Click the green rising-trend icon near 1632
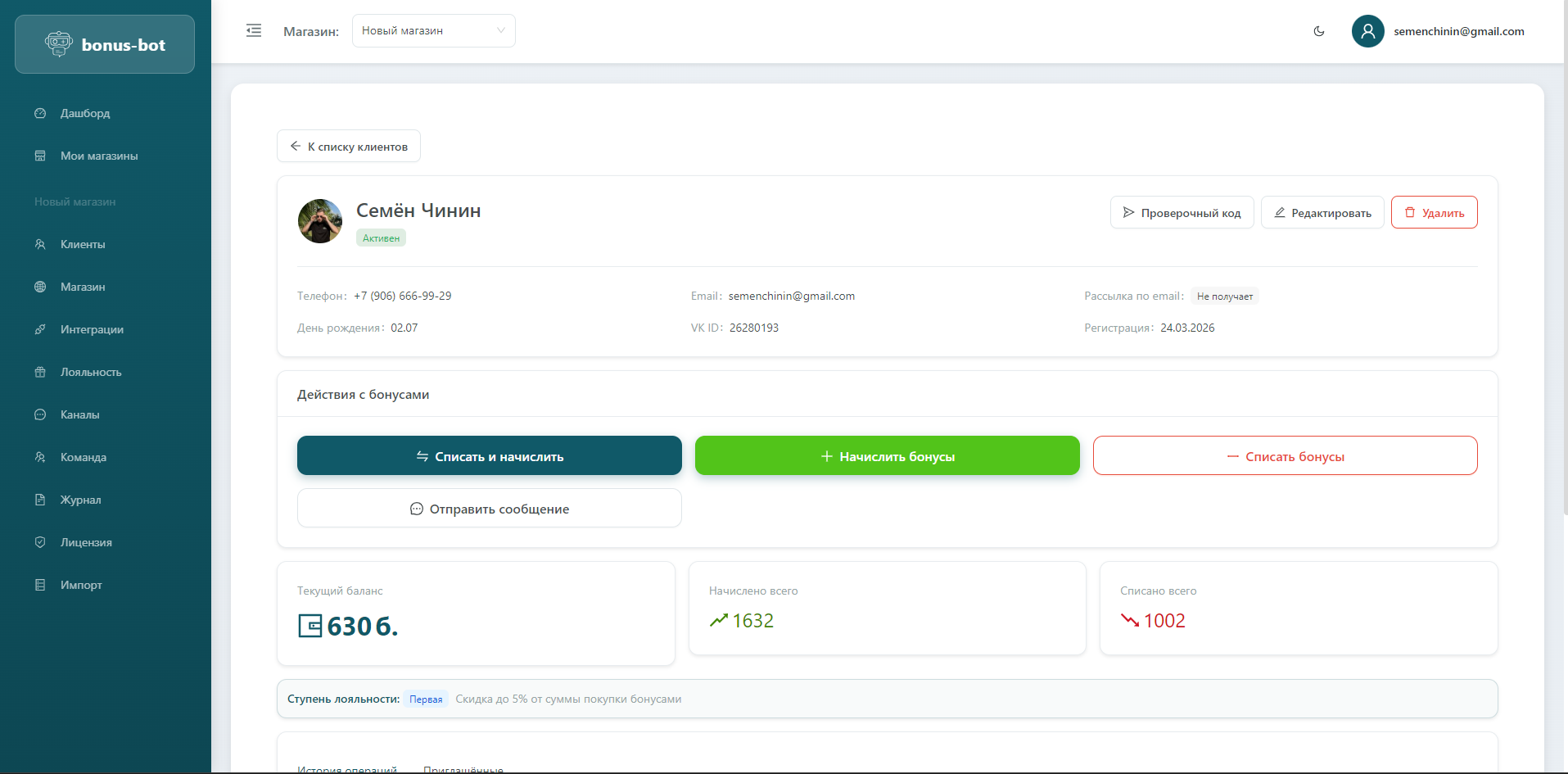1568x774 pixels. 719,620
